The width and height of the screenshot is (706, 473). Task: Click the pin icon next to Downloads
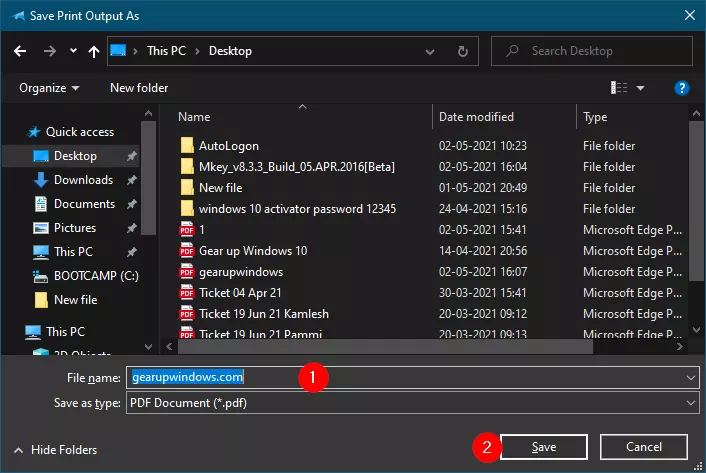131,180
